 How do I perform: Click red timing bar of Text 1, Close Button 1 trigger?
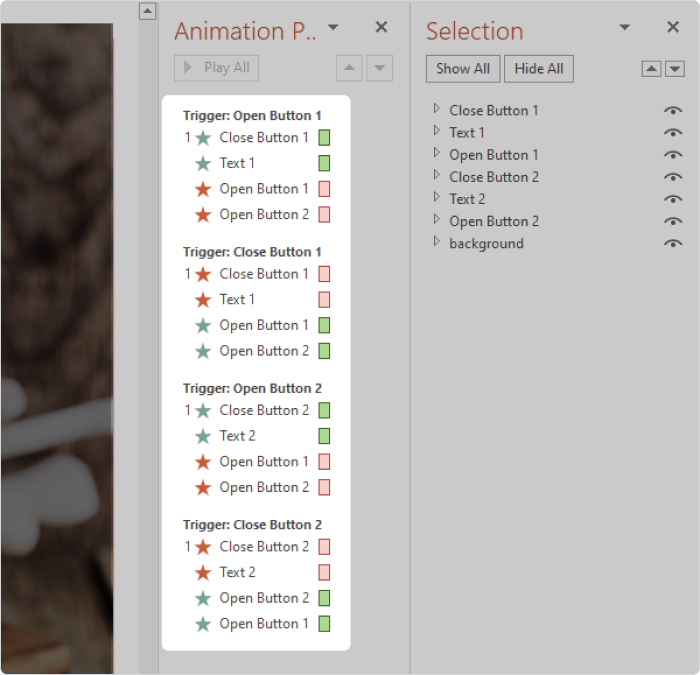[x=324, y=300]
